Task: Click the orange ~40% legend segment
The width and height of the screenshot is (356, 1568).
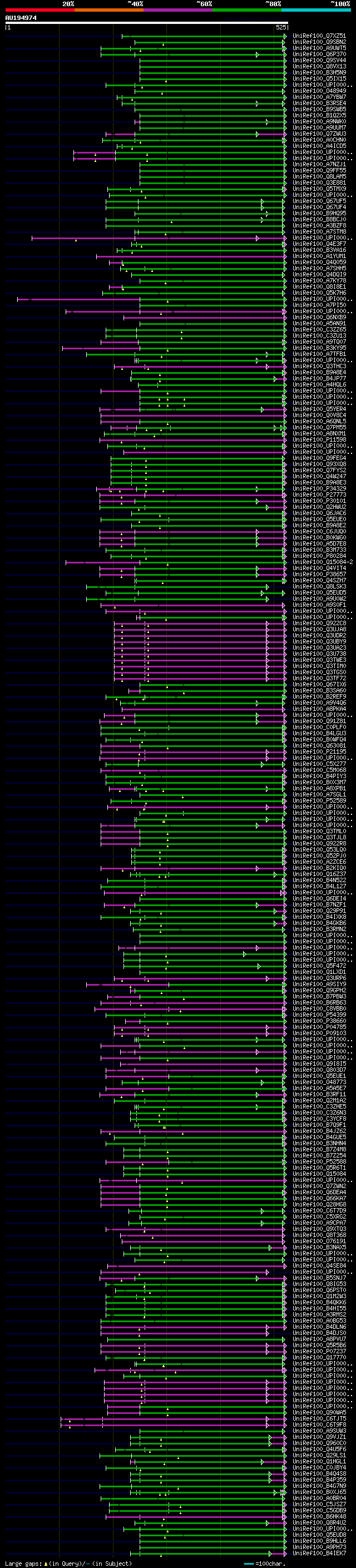Action: [109, 10]
